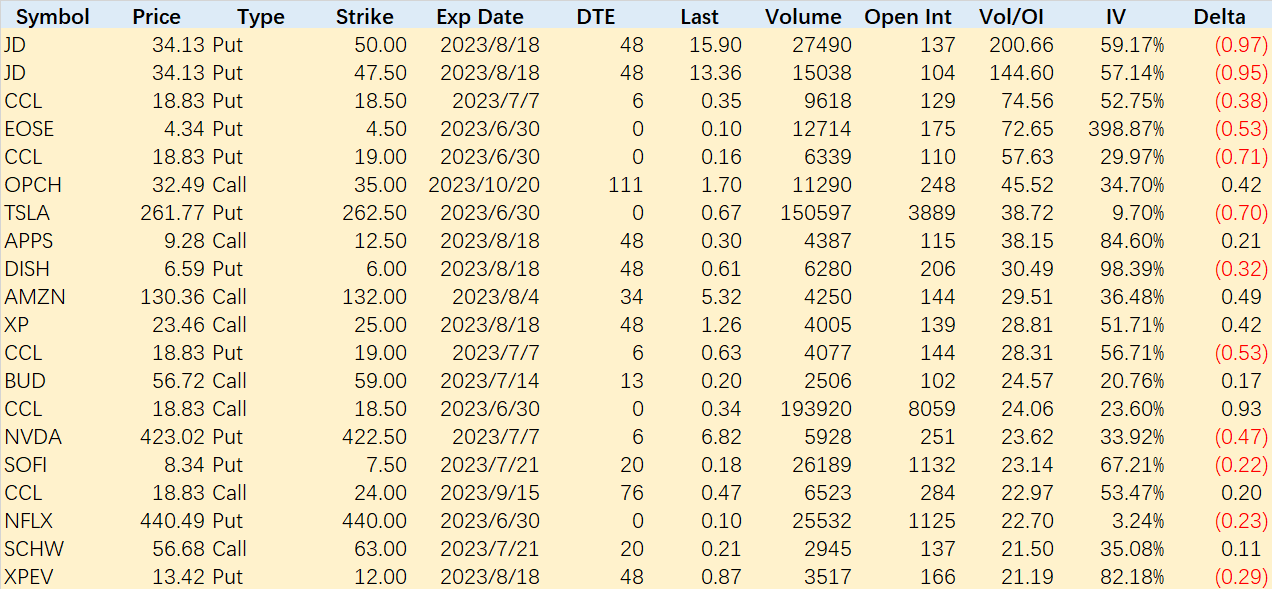The image size is (1272, 589).
Task: Select IV value 398.87%
Action: click(x=1126, y=129)
